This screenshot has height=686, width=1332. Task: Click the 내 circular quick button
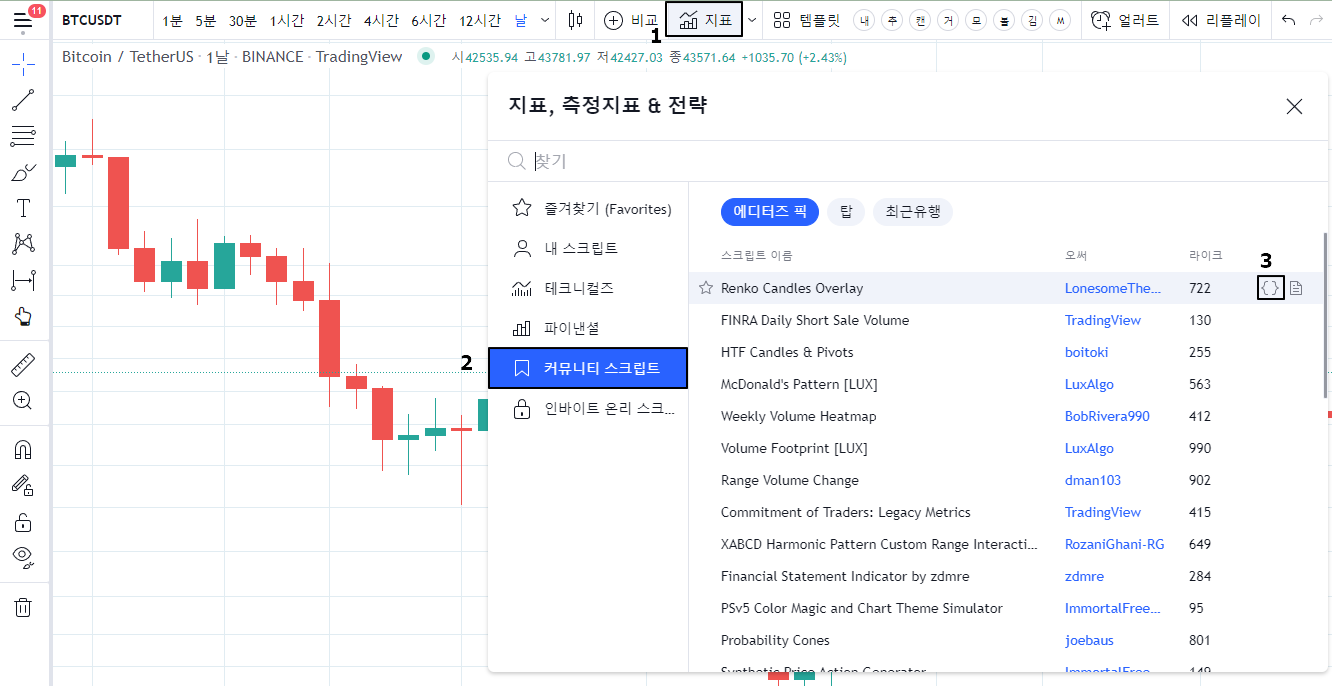pos(866,20)
